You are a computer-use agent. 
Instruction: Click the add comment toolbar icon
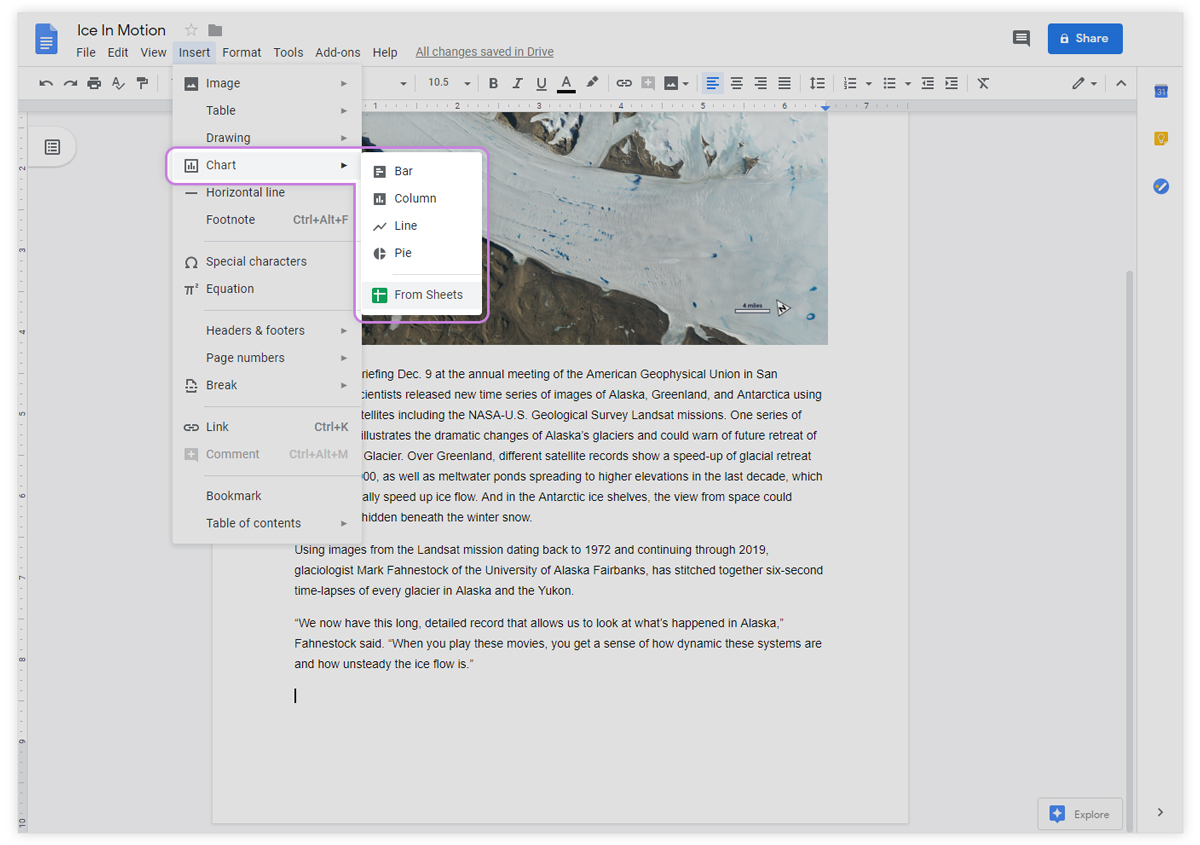coord(648,83)
